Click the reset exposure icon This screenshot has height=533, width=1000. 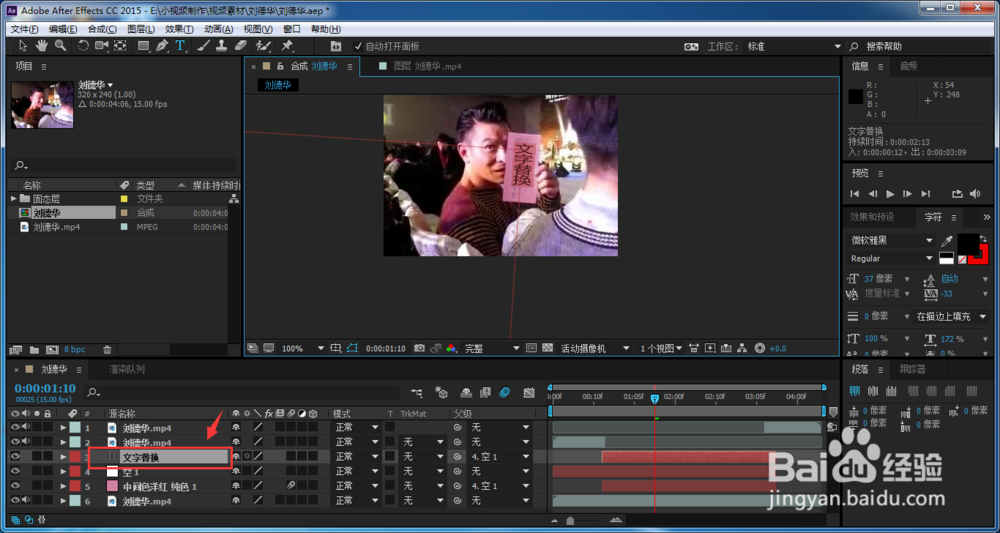coord(759,348)
